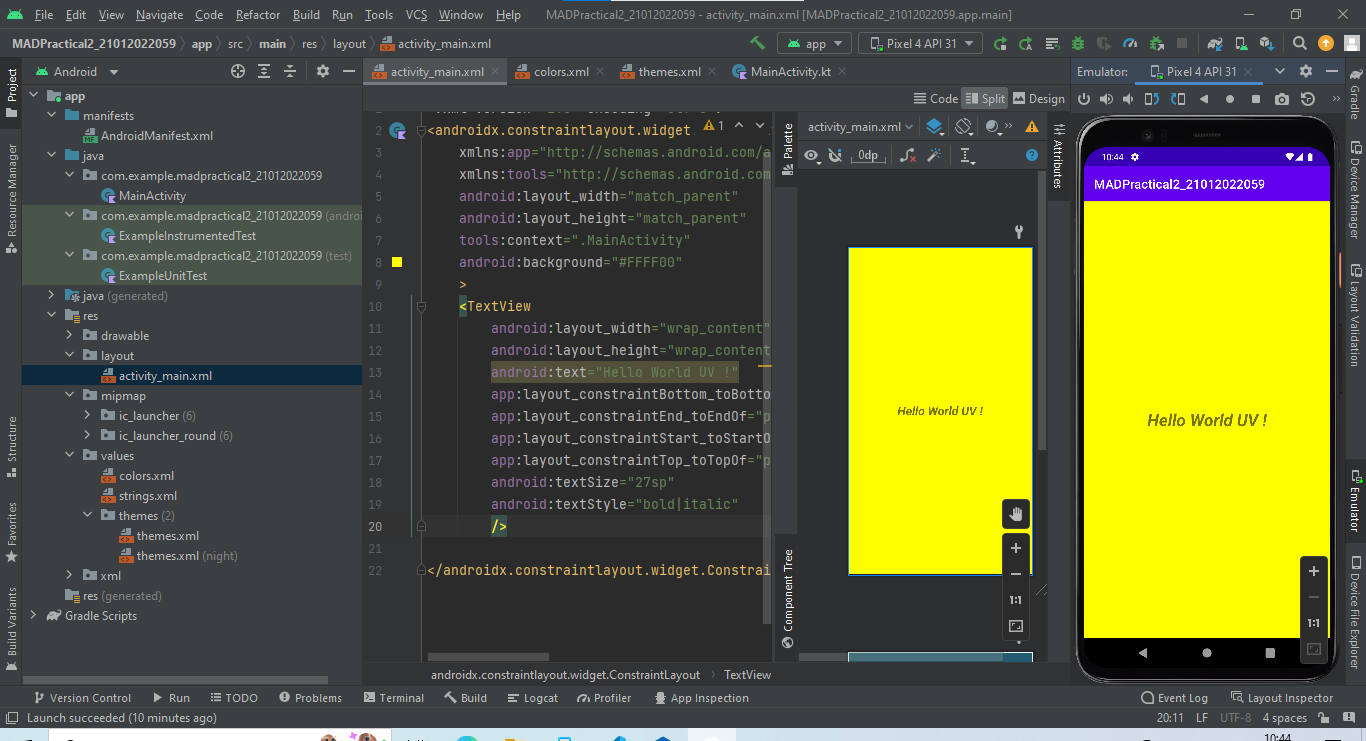Viewport: 1366px width, 741px height.
Task: Open the Pixel 4 API 31 device dropdown
Action: click(x=920, y=43)
